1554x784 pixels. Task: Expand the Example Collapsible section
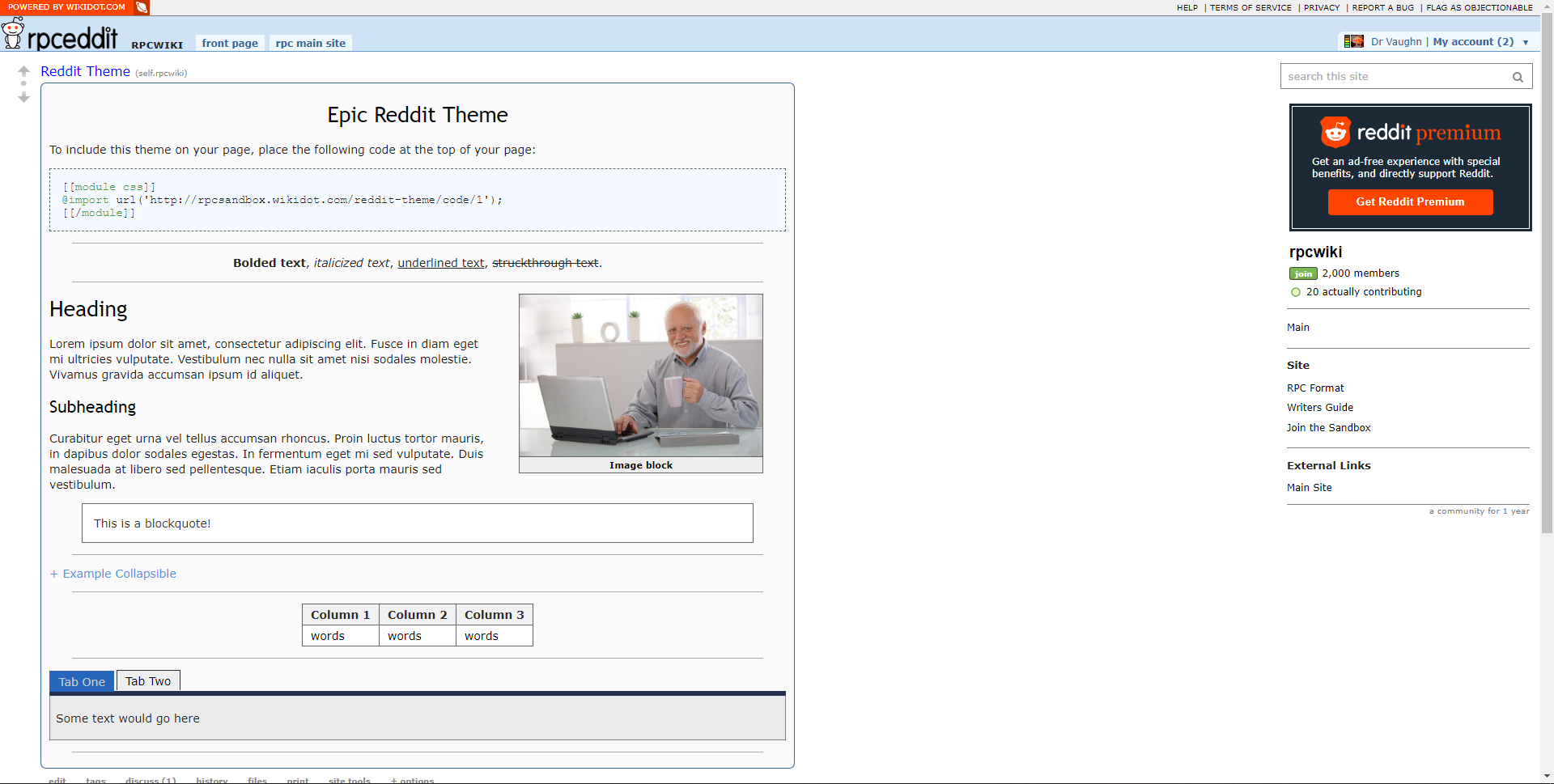113,574
